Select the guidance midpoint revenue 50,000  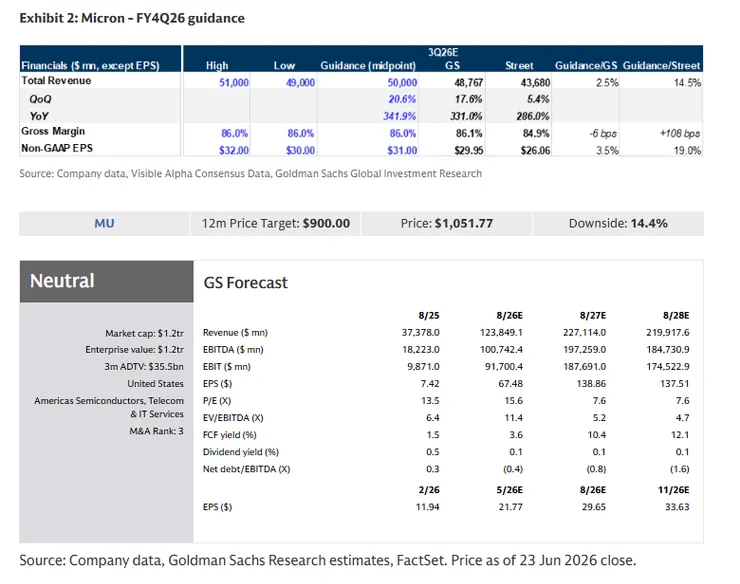click(x=402, y=83)
